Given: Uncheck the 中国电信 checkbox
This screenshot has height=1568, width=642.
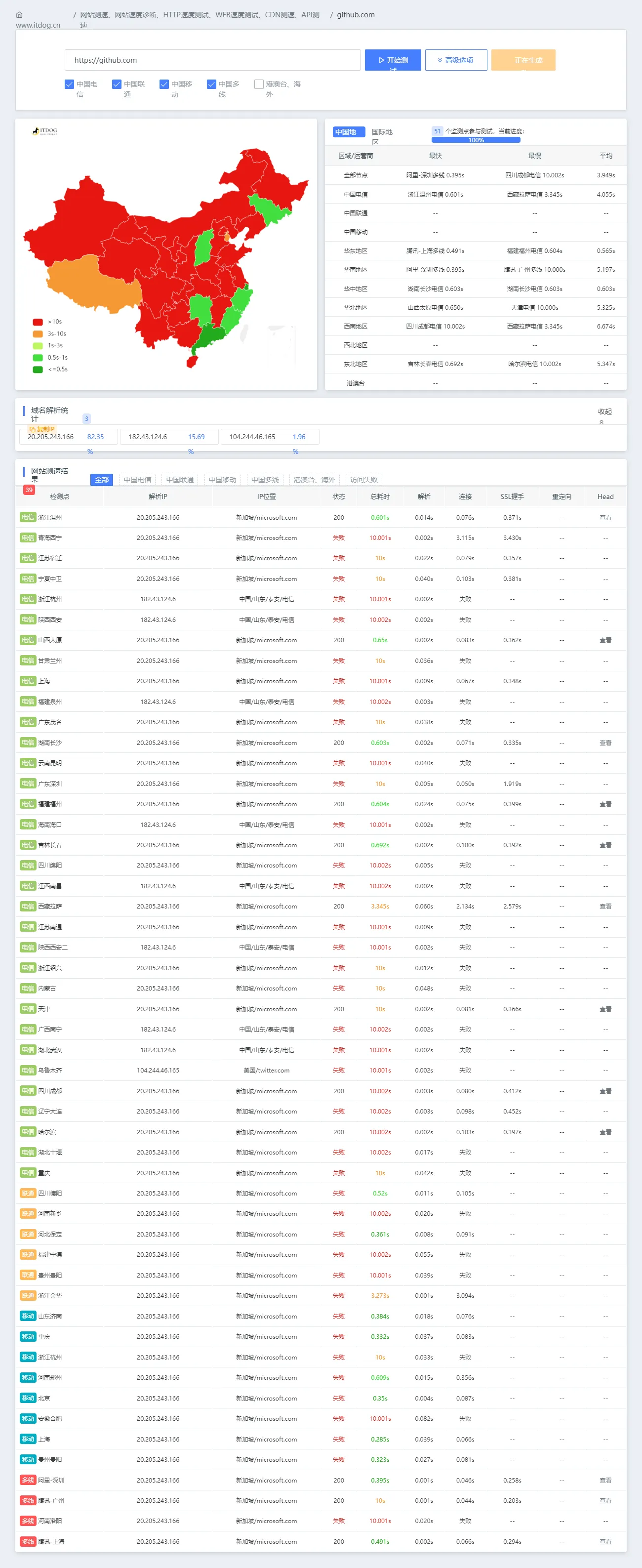Looking at the screenshot, I should click(69, 84).
